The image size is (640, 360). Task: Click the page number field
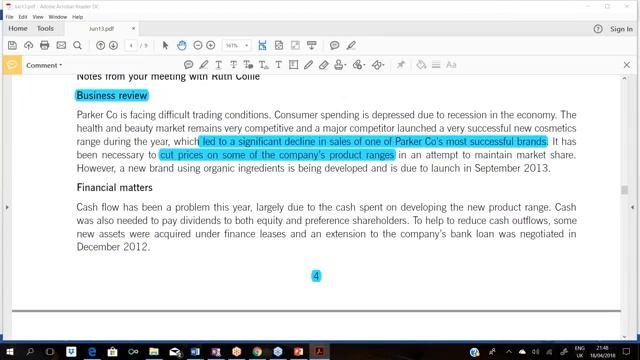coord(131,45)
